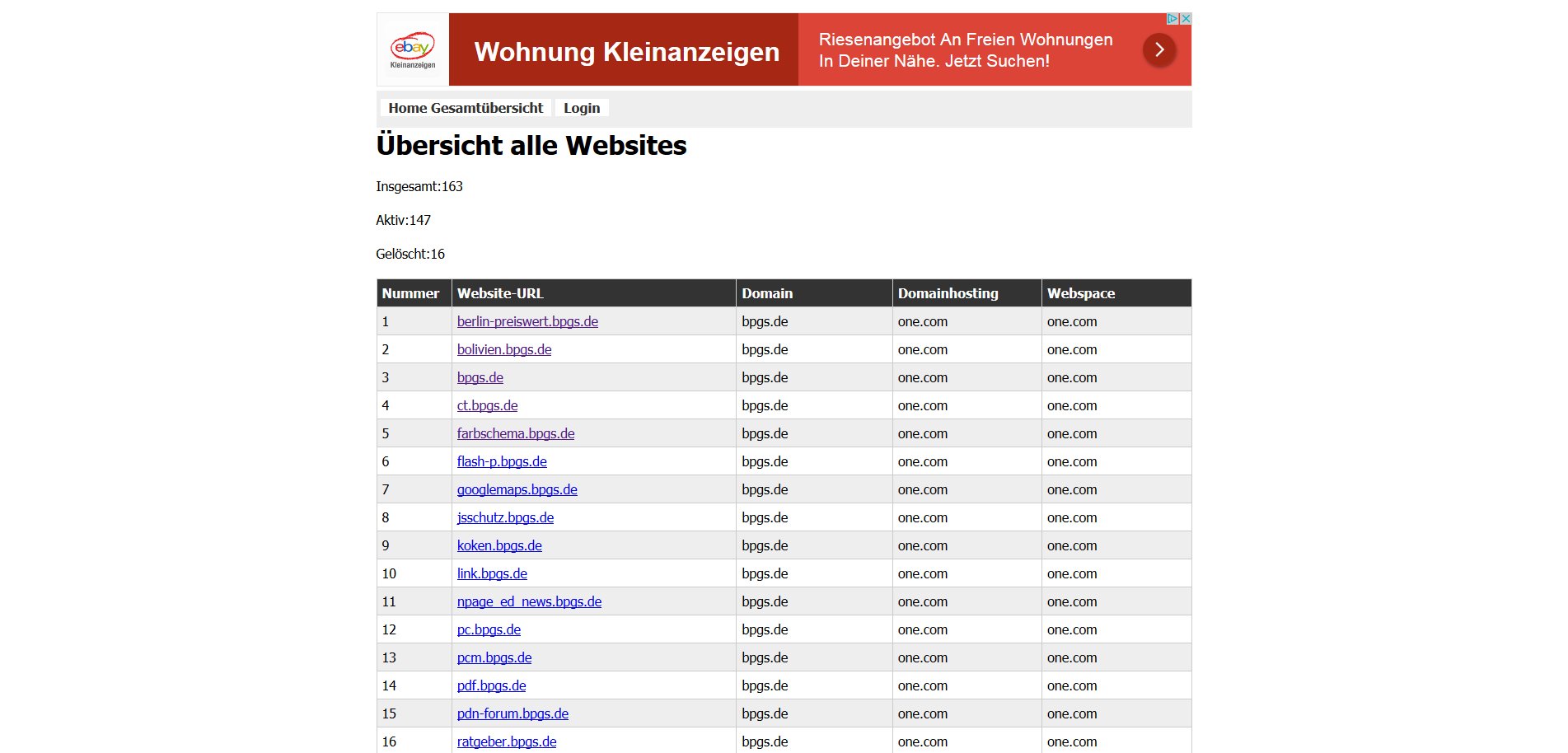Dismiss the advertisement with the X icon
This screenshot has width=1568, height=753.
[1185, 18]
